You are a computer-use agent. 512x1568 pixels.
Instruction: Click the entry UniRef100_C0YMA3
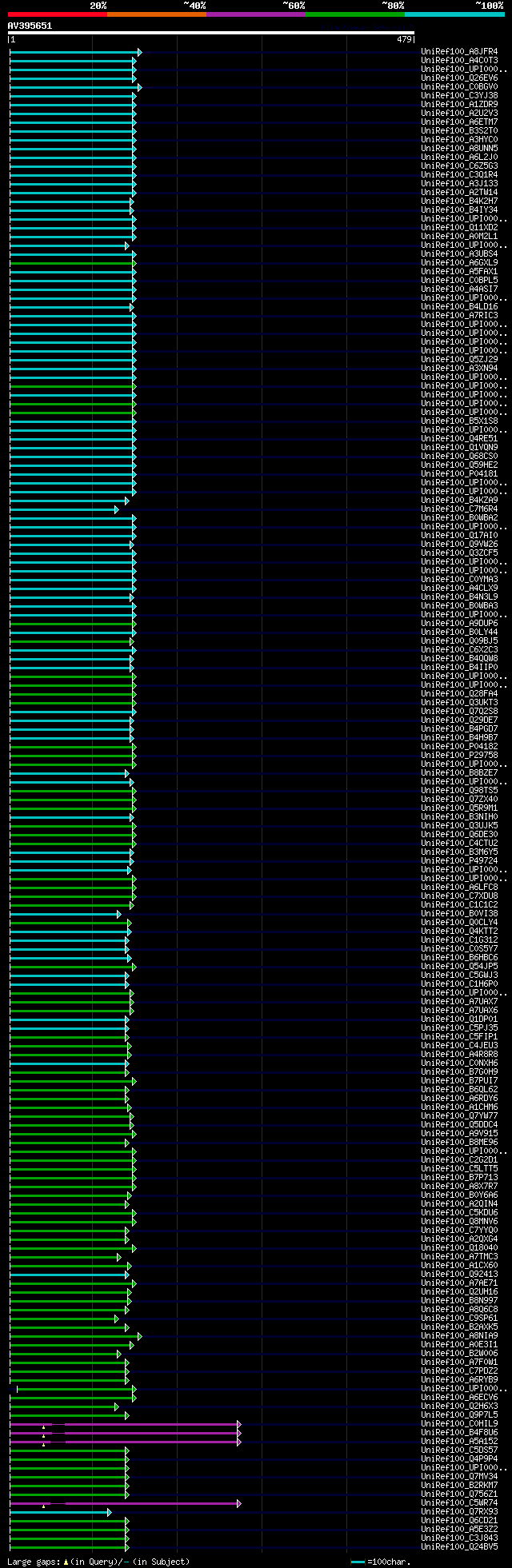(459, 580)
